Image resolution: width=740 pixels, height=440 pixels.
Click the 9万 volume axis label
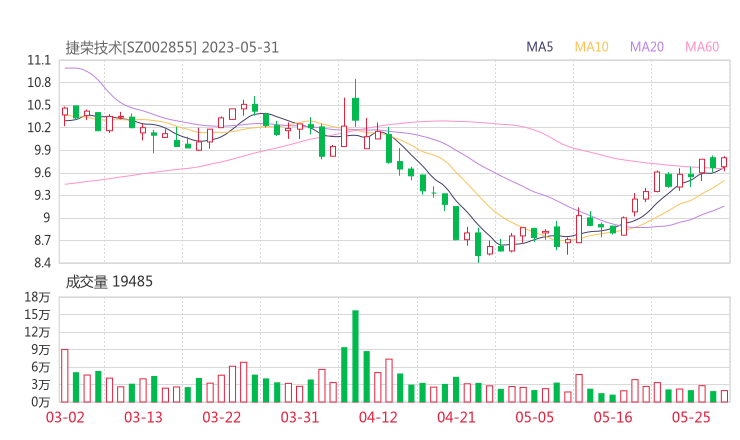(41, 350)
